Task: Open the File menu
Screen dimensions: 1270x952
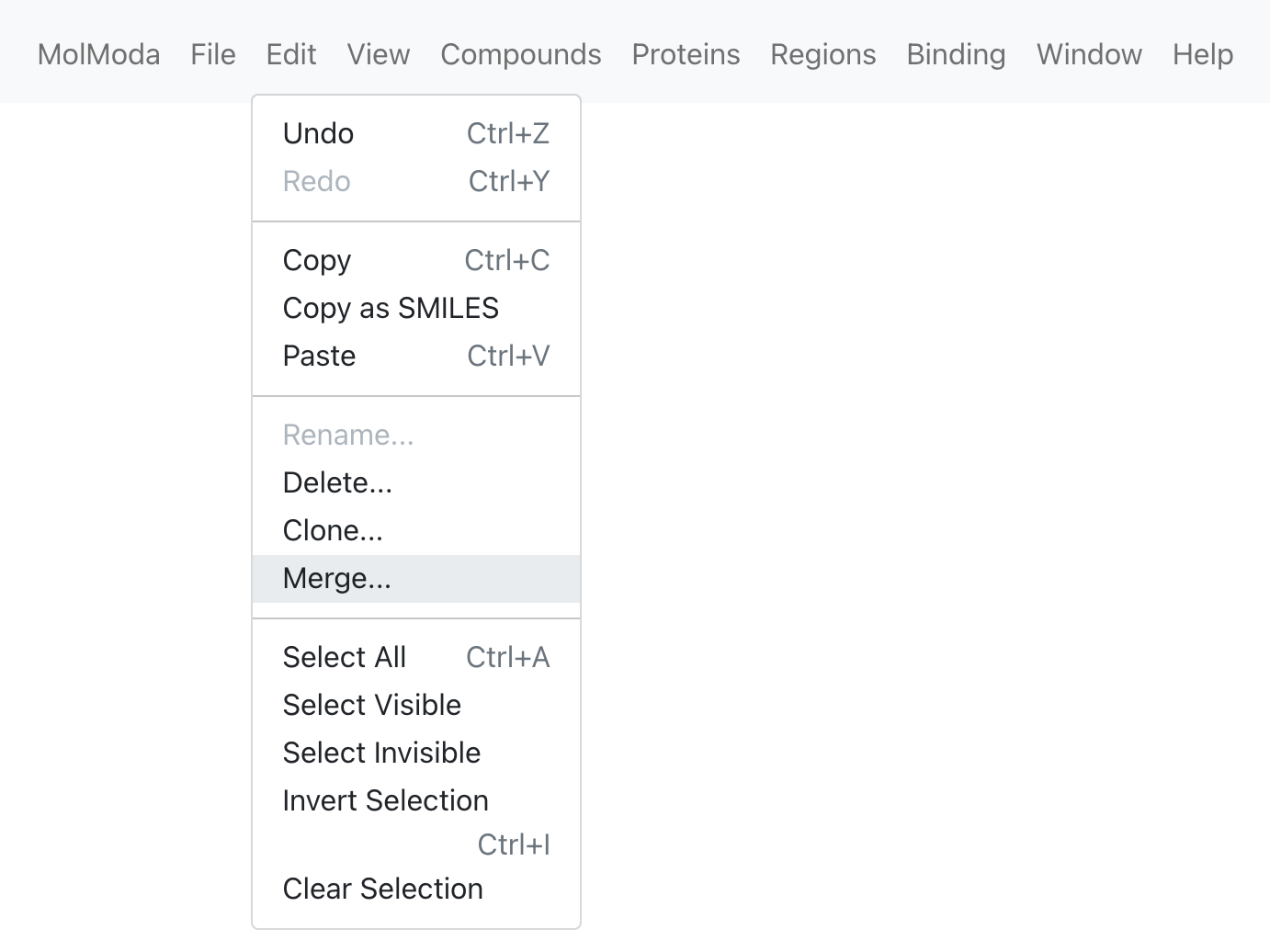Action: 213,54
